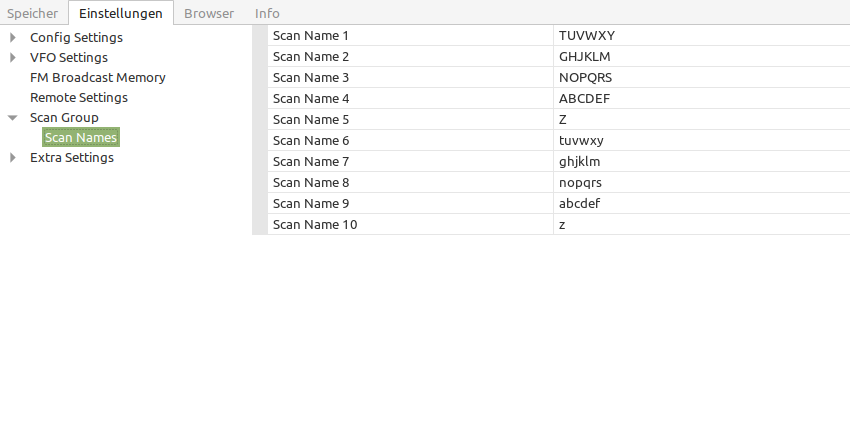Expand the Config Settings tree node

coord(13,37)
